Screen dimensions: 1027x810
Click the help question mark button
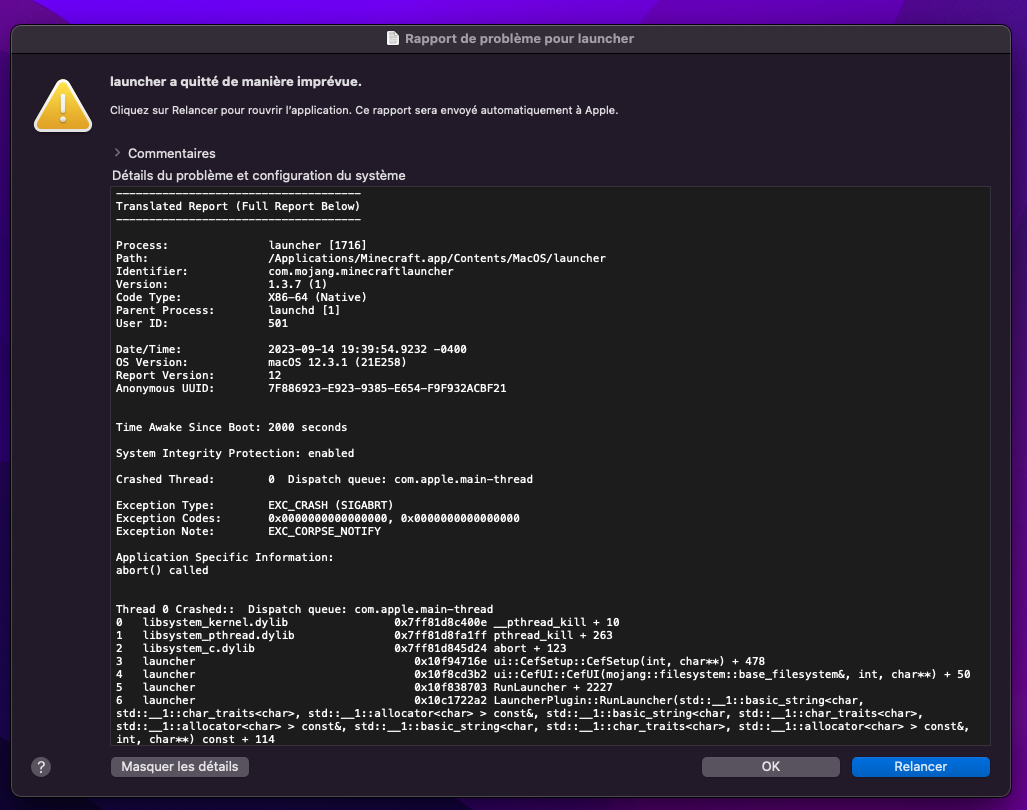(x=41, y=767)
